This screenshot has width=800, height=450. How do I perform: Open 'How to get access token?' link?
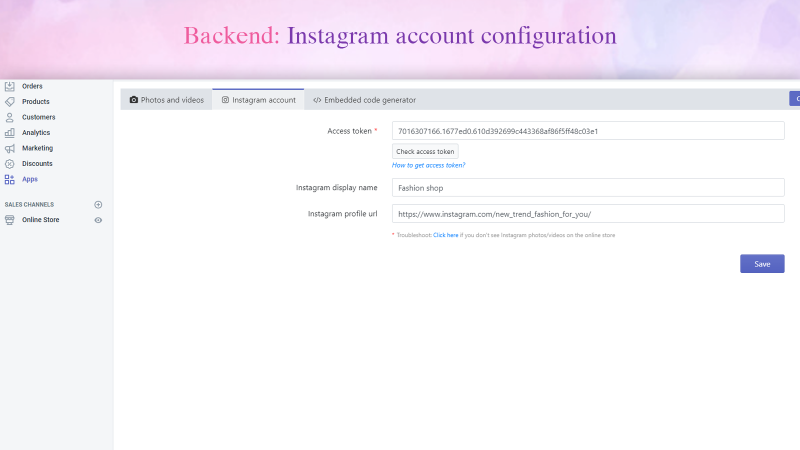[429, 165]
